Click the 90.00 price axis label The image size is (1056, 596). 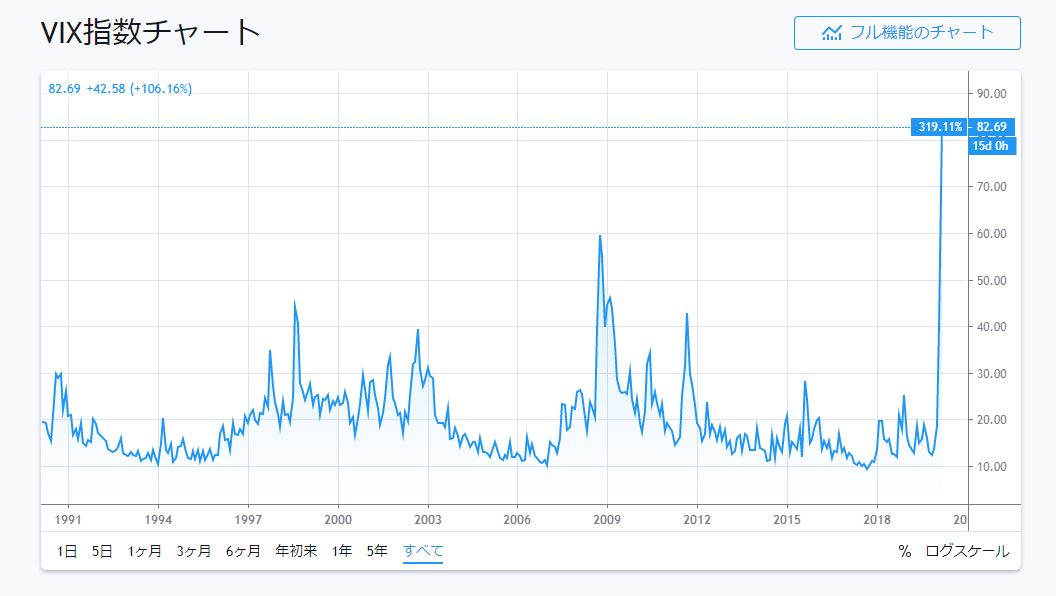coord(991,94)
